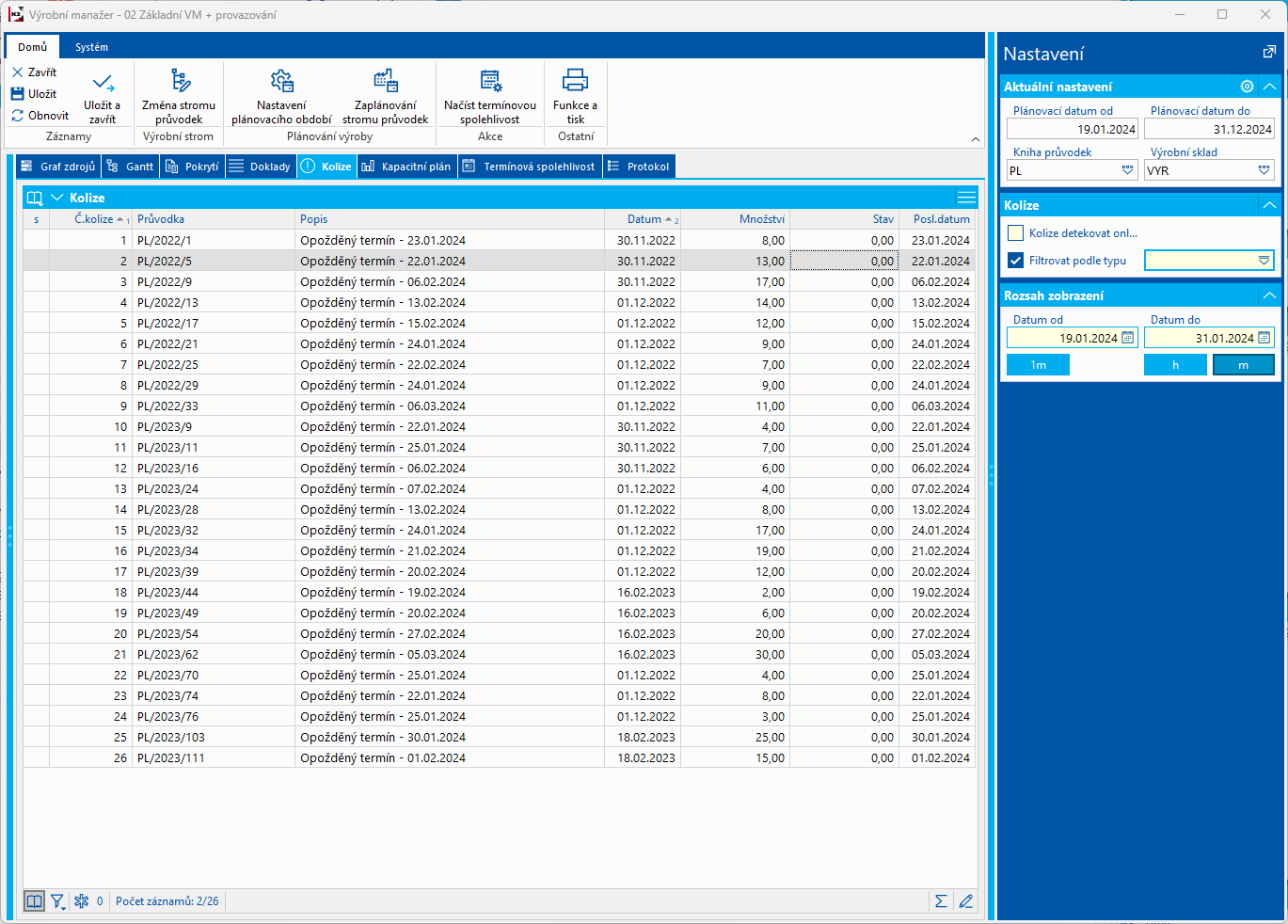Enable Kolize detekovat online checkbox

tap(1015, 233)
